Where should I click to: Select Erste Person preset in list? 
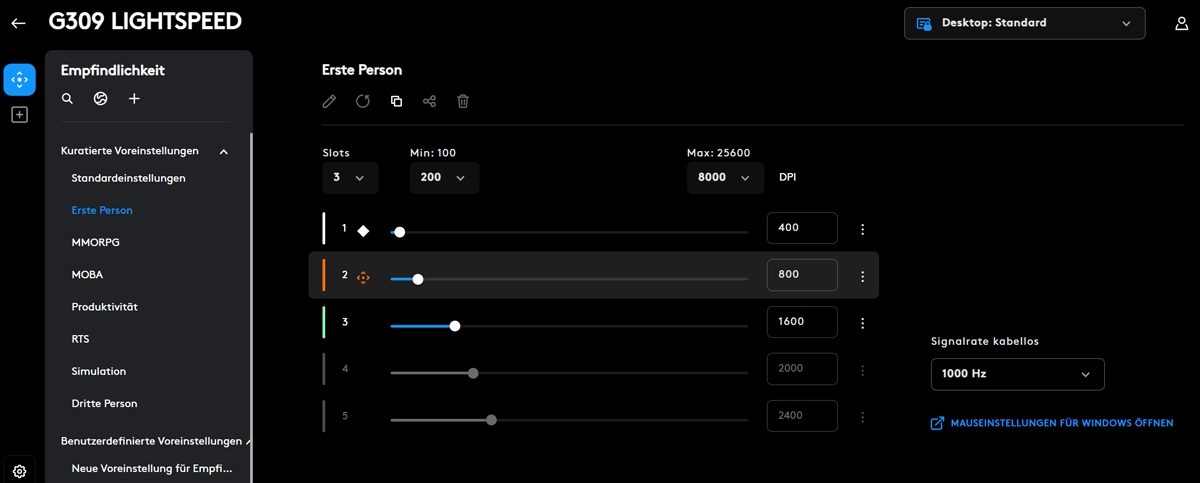[102, 210]
